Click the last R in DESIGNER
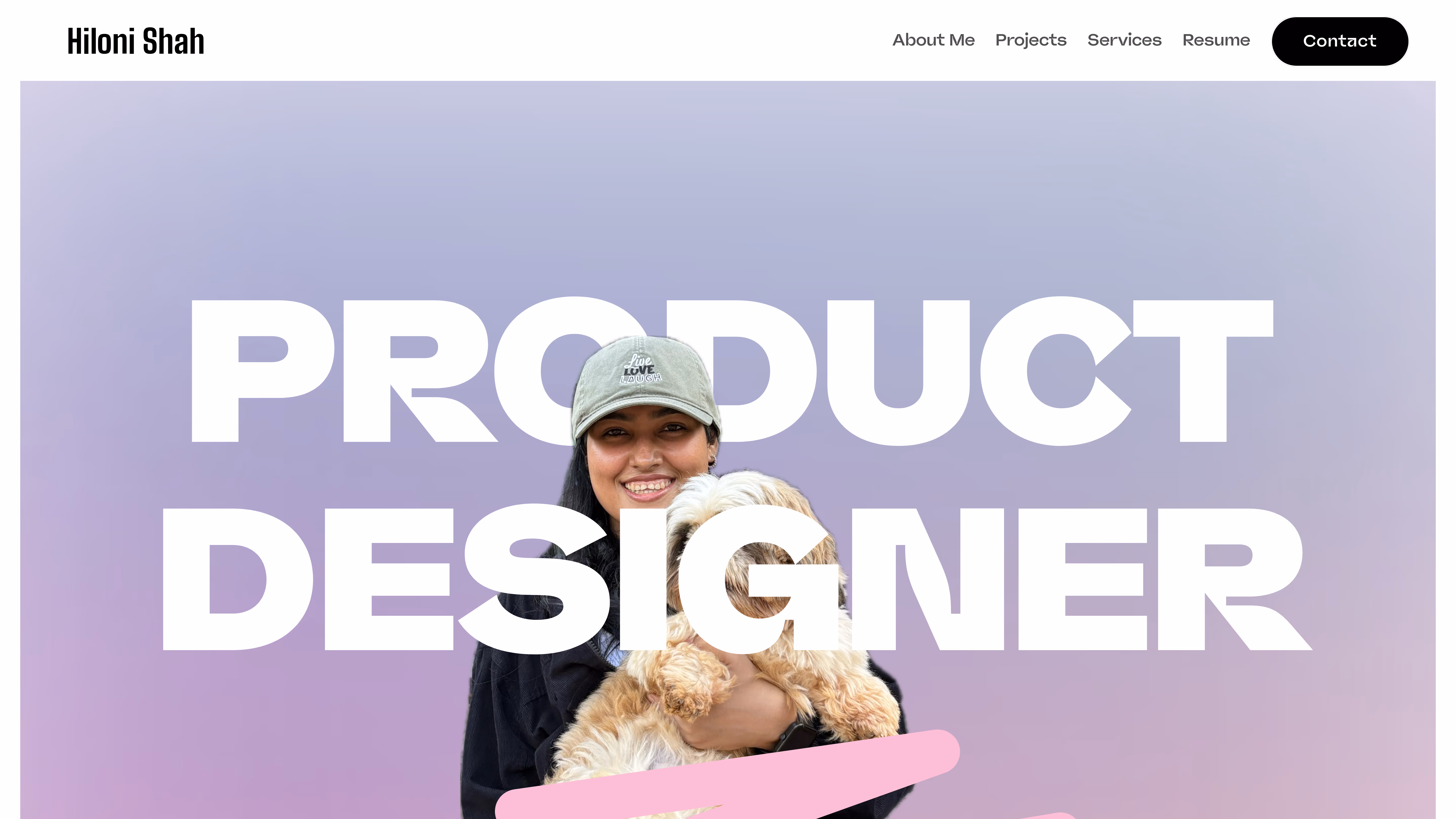Image resolution: width=1456 pixels, height=819 pixels. coord(1235,579)
